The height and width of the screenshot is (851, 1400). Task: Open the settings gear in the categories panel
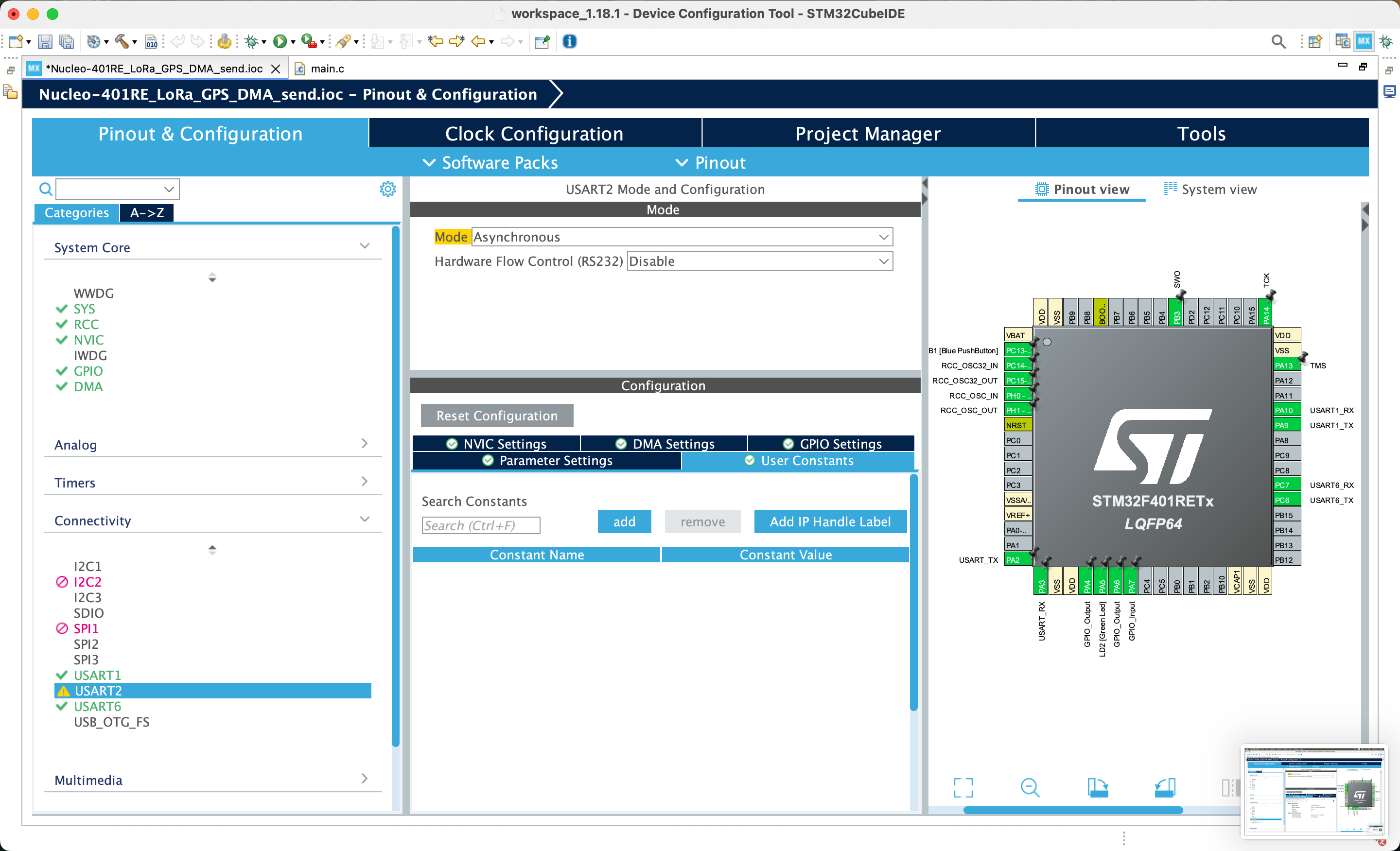click(388, 189)
